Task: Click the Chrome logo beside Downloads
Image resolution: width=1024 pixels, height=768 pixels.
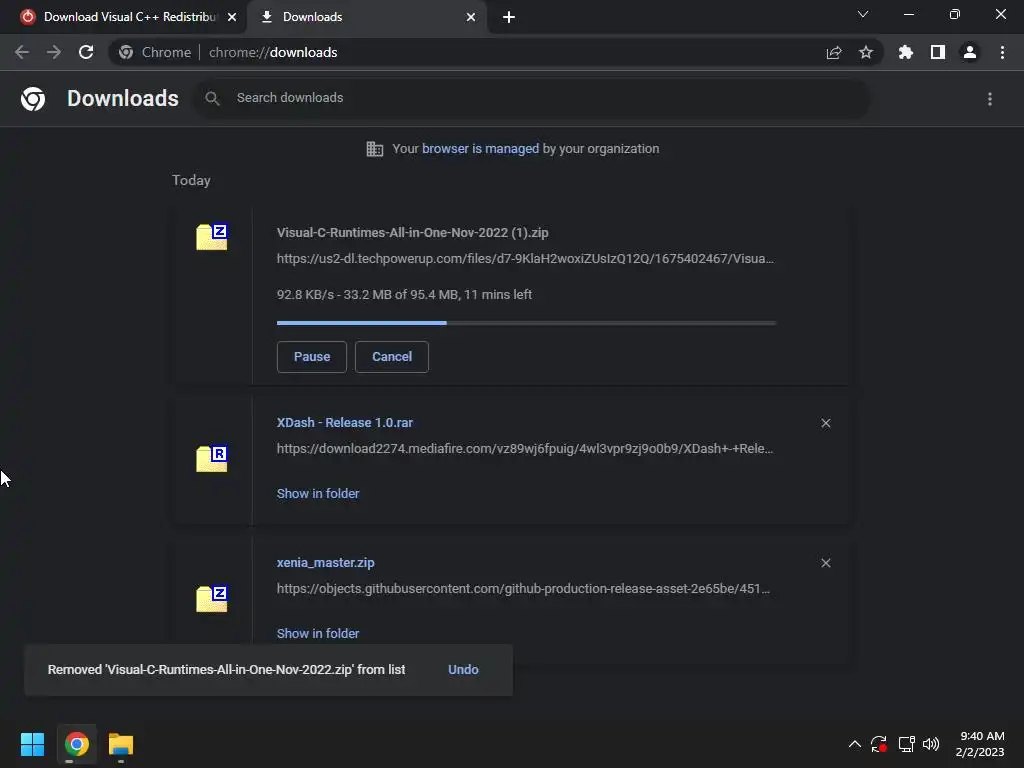Action: click(33, 99)
